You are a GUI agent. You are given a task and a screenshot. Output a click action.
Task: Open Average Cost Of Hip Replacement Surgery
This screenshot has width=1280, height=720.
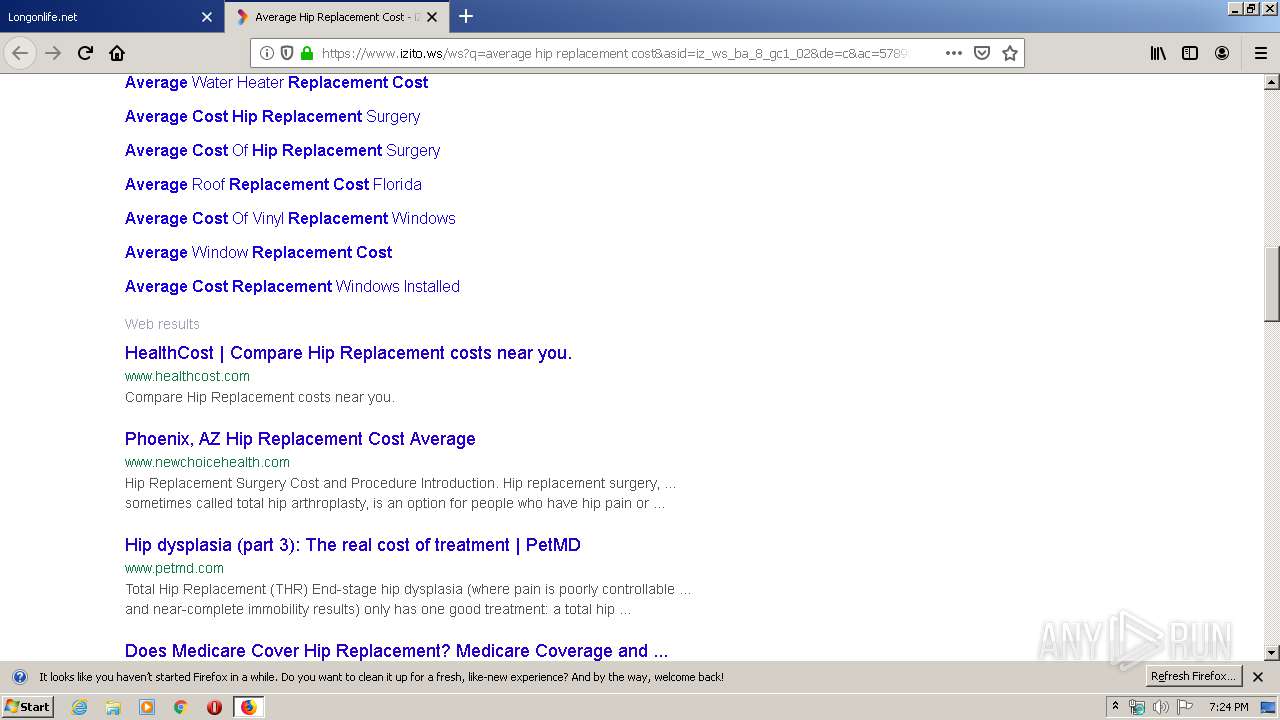(x=282, y=150)
